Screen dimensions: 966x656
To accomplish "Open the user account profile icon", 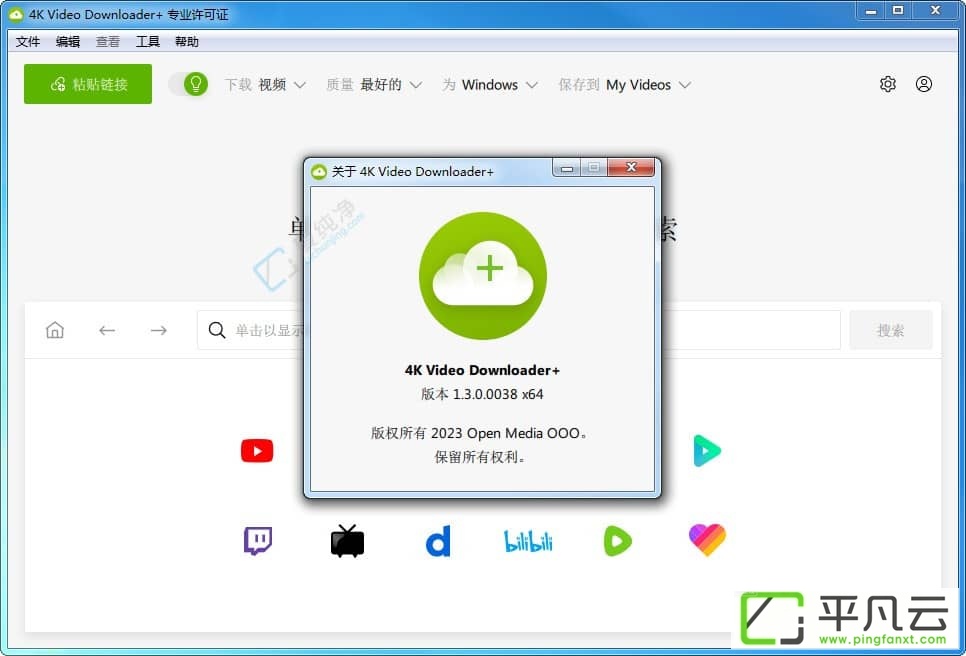I will click(923, 84).
